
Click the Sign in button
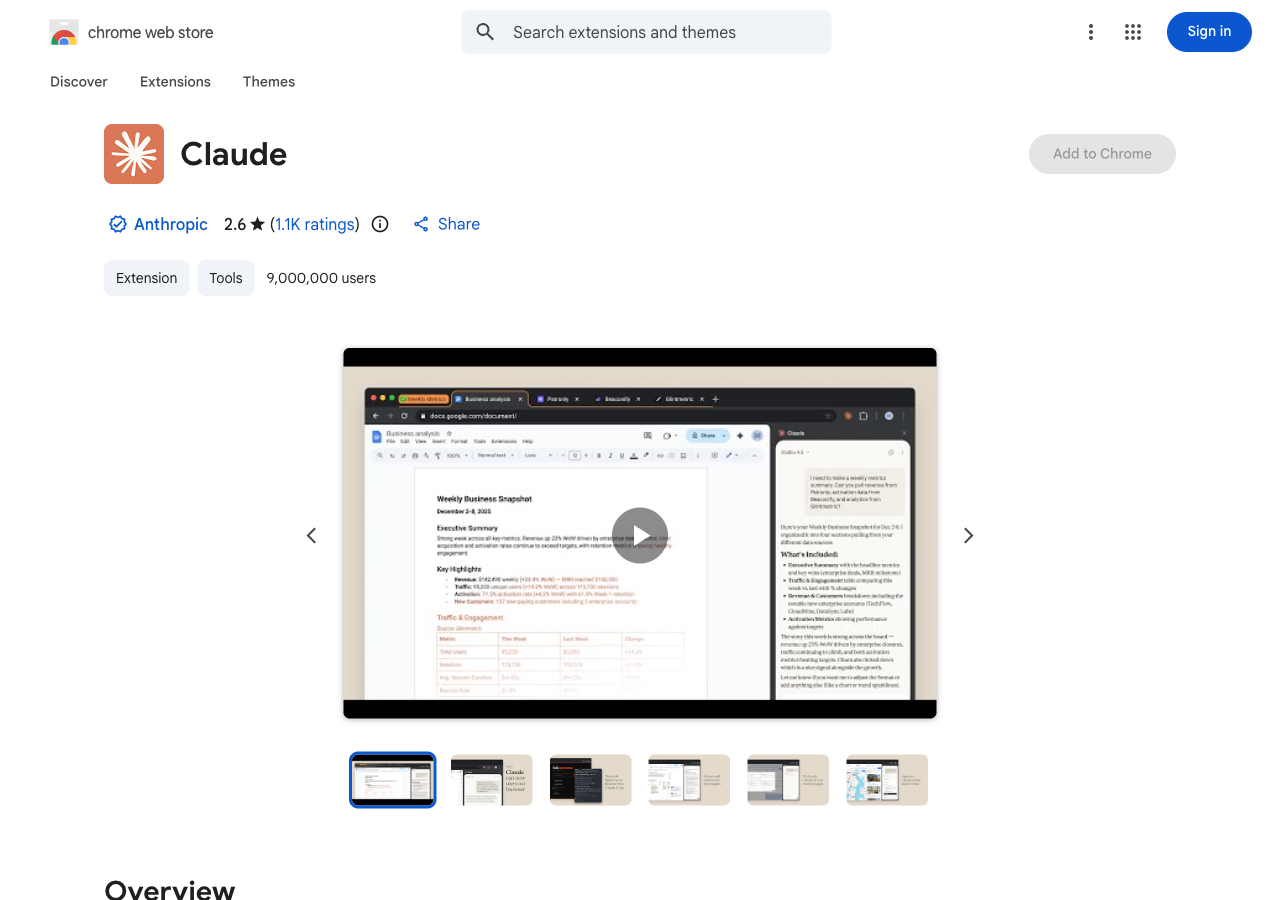[1209, 32]
